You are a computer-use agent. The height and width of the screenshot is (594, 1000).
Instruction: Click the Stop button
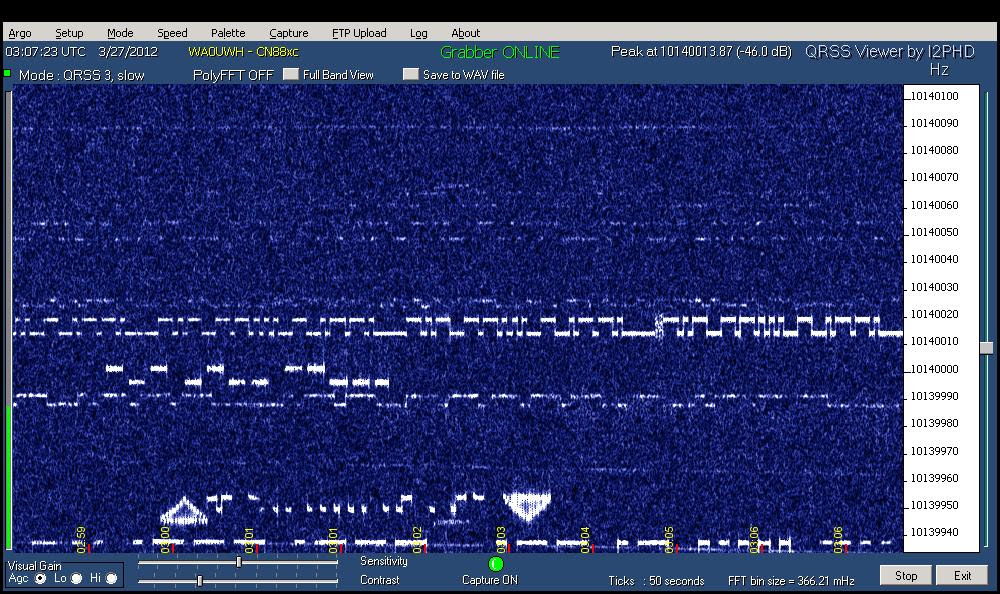click(906, 575)
